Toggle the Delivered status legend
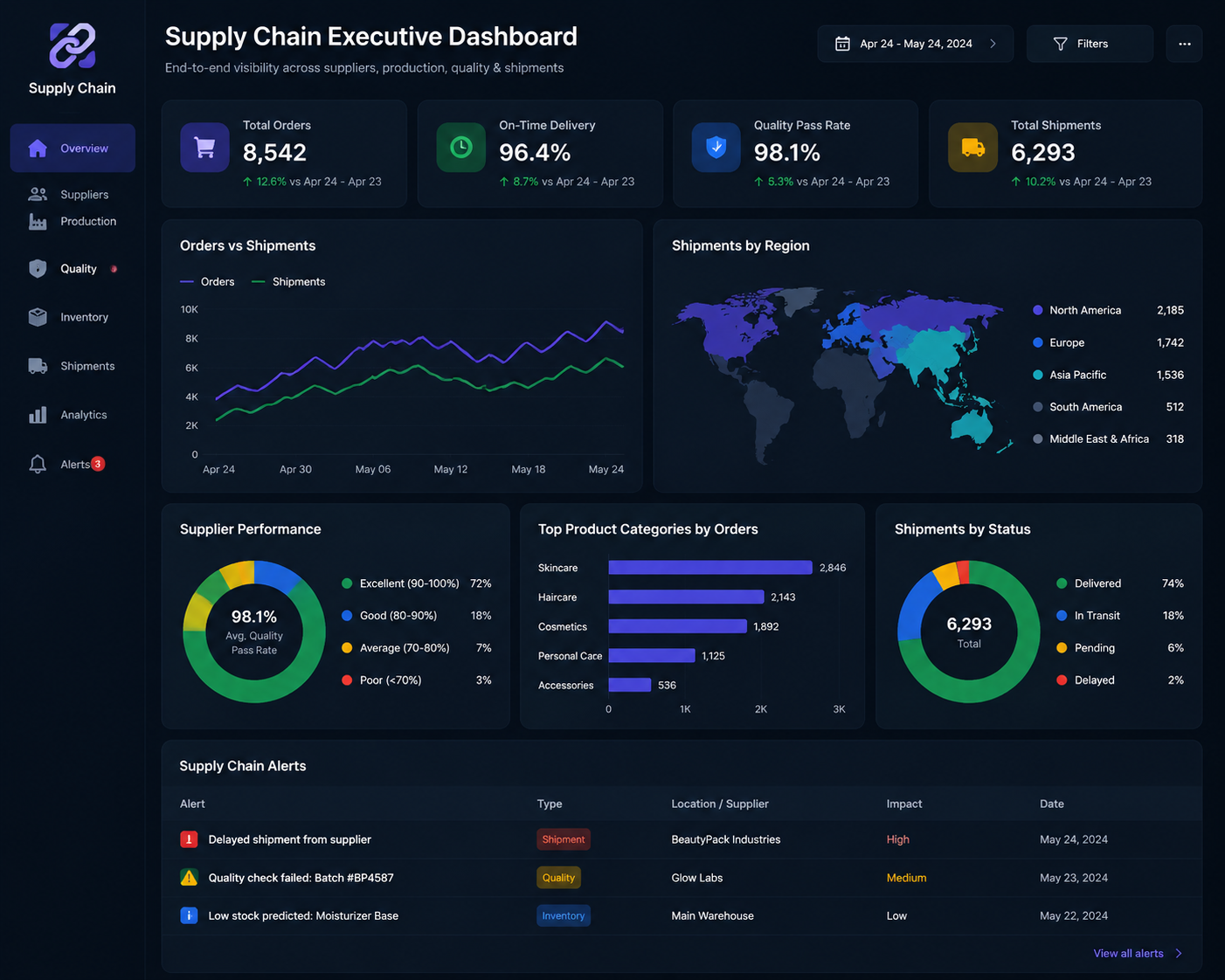Viewport: 1225px width, 980px height. coord(1120,583)
